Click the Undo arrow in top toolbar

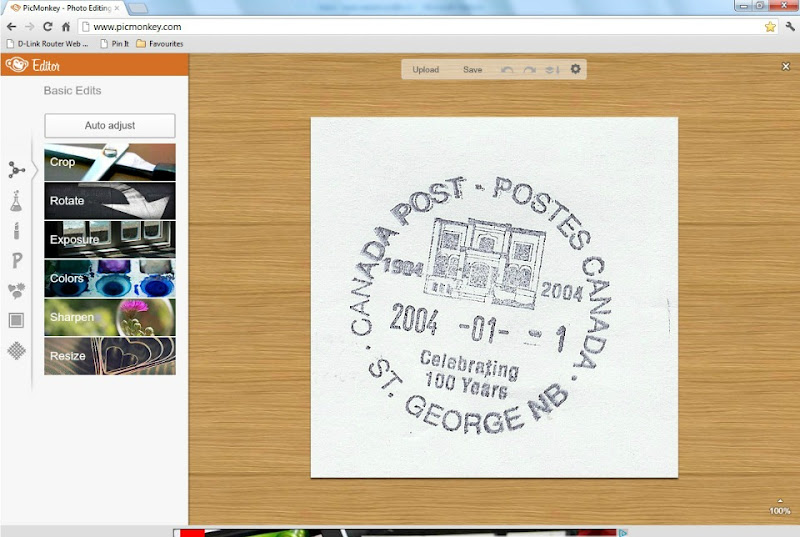pyautogui.click(x=507, y=69)
